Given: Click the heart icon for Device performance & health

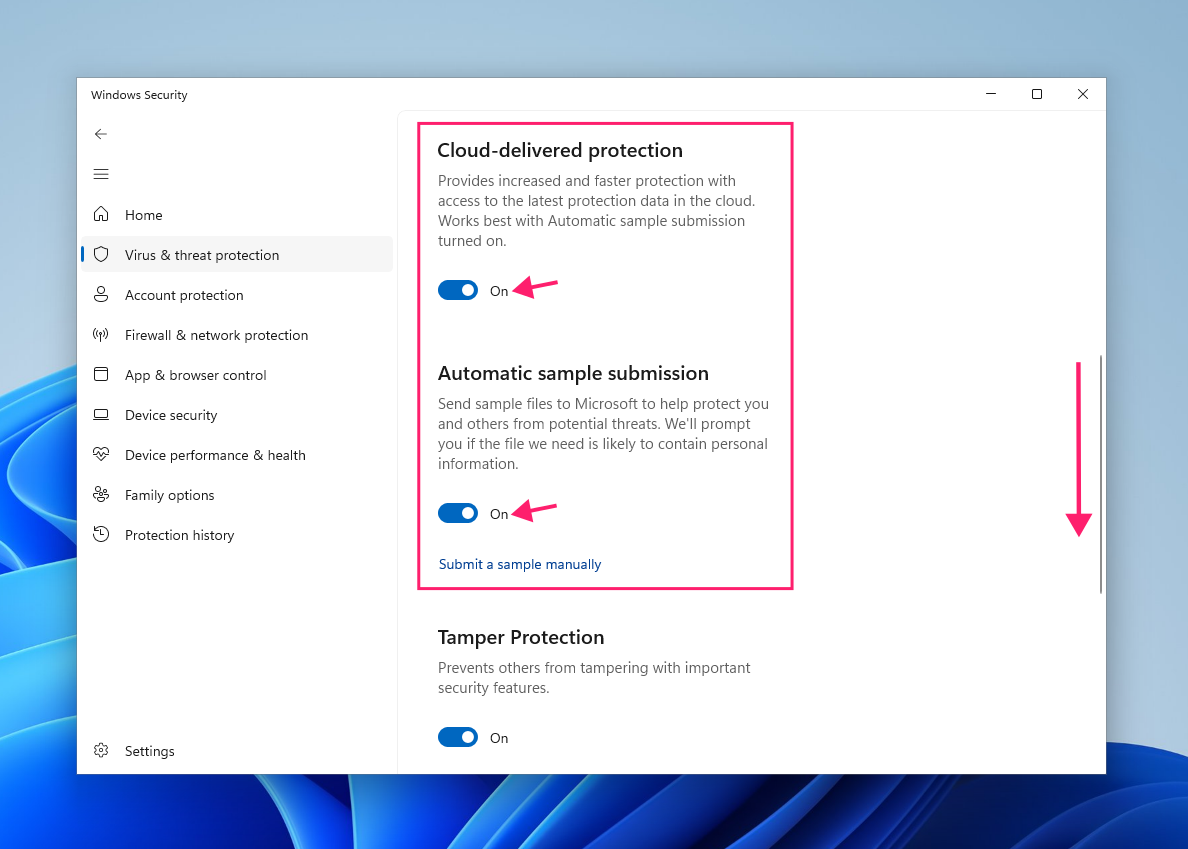Looking at the screenshot, I should coord(101,454).
